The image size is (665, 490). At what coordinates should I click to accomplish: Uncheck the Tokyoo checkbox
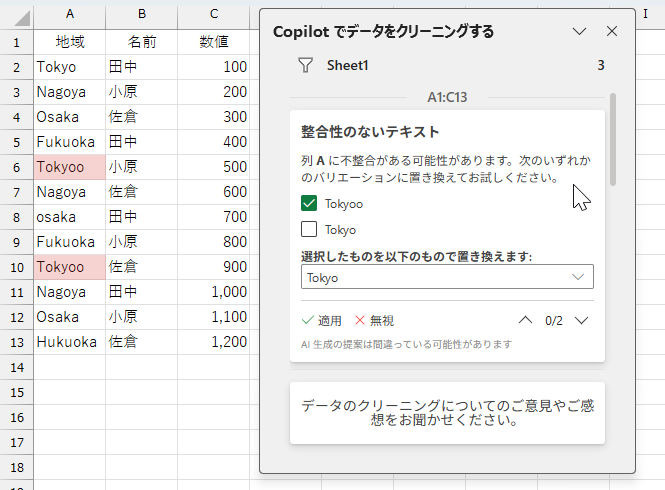point(309,203)
